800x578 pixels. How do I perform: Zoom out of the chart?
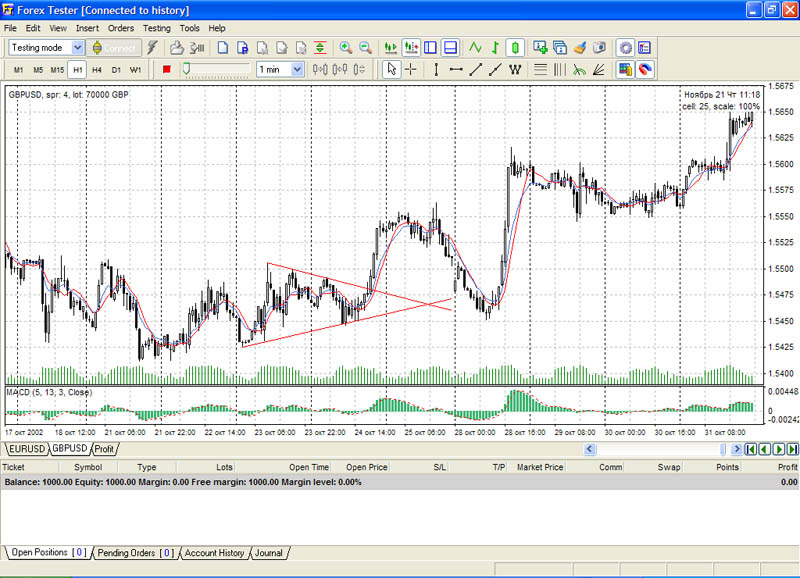[x=365, y=47]
